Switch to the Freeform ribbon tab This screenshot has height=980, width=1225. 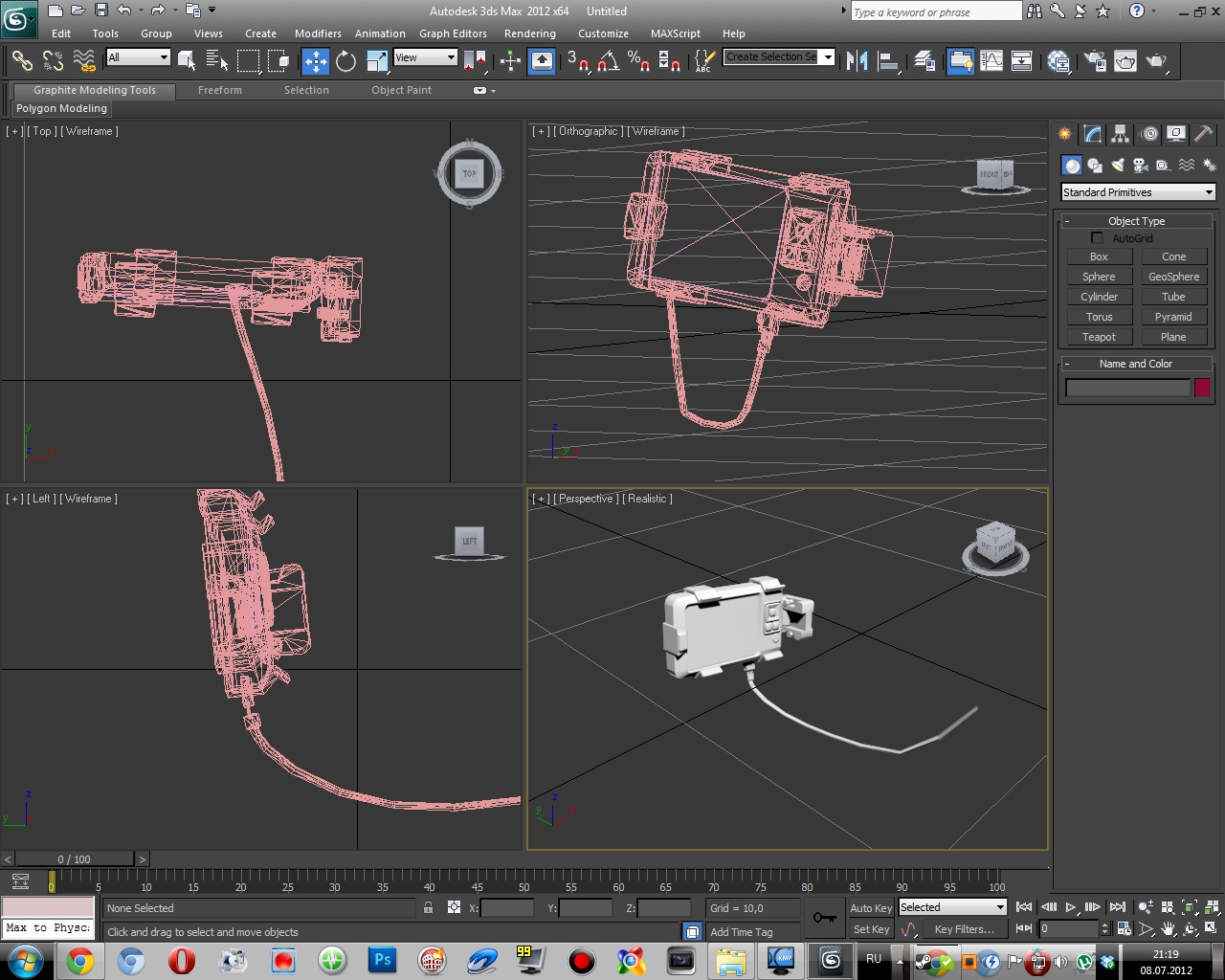pyautogui.click(x=219, y=90)
